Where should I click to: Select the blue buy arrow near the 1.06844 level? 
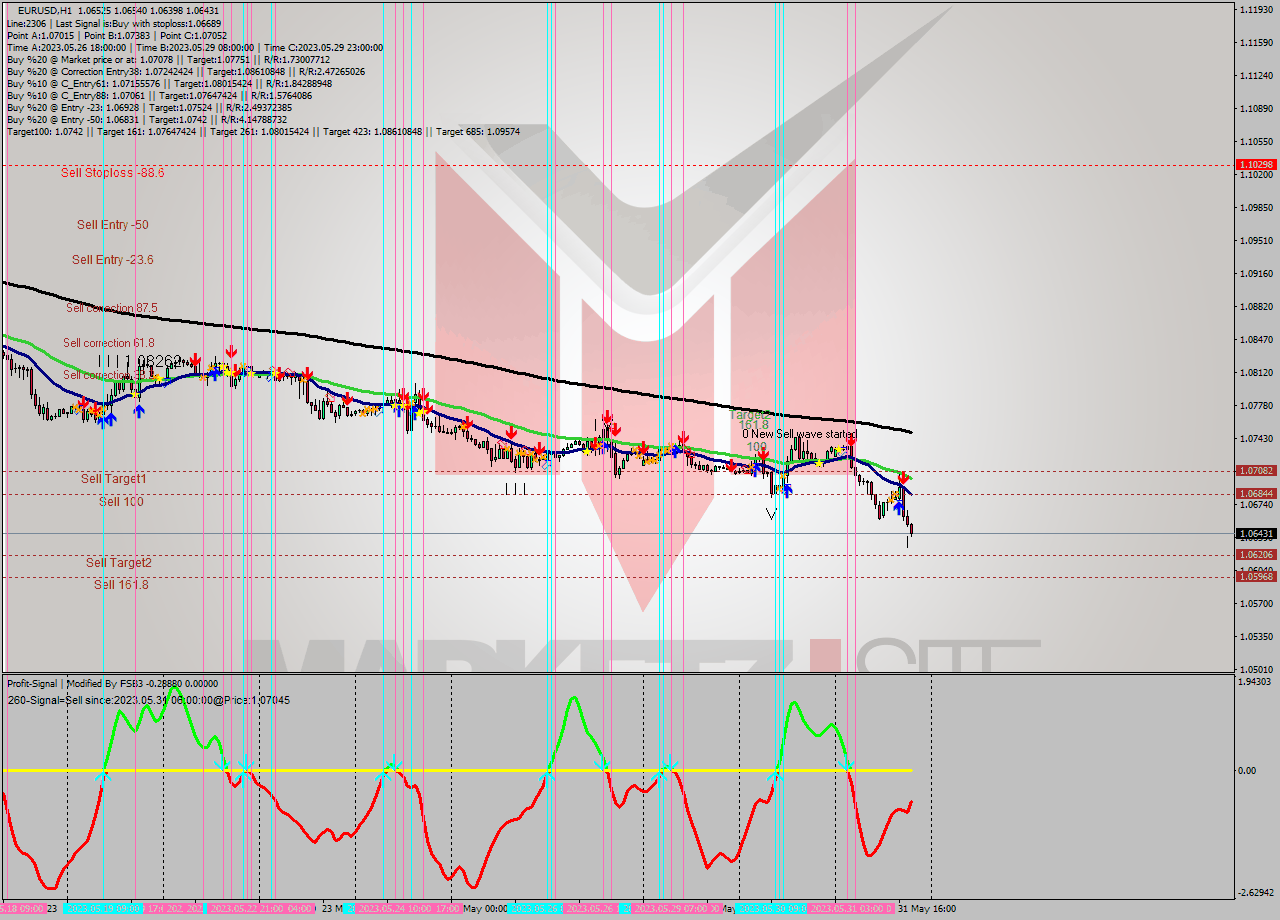(x=898, y=505)
